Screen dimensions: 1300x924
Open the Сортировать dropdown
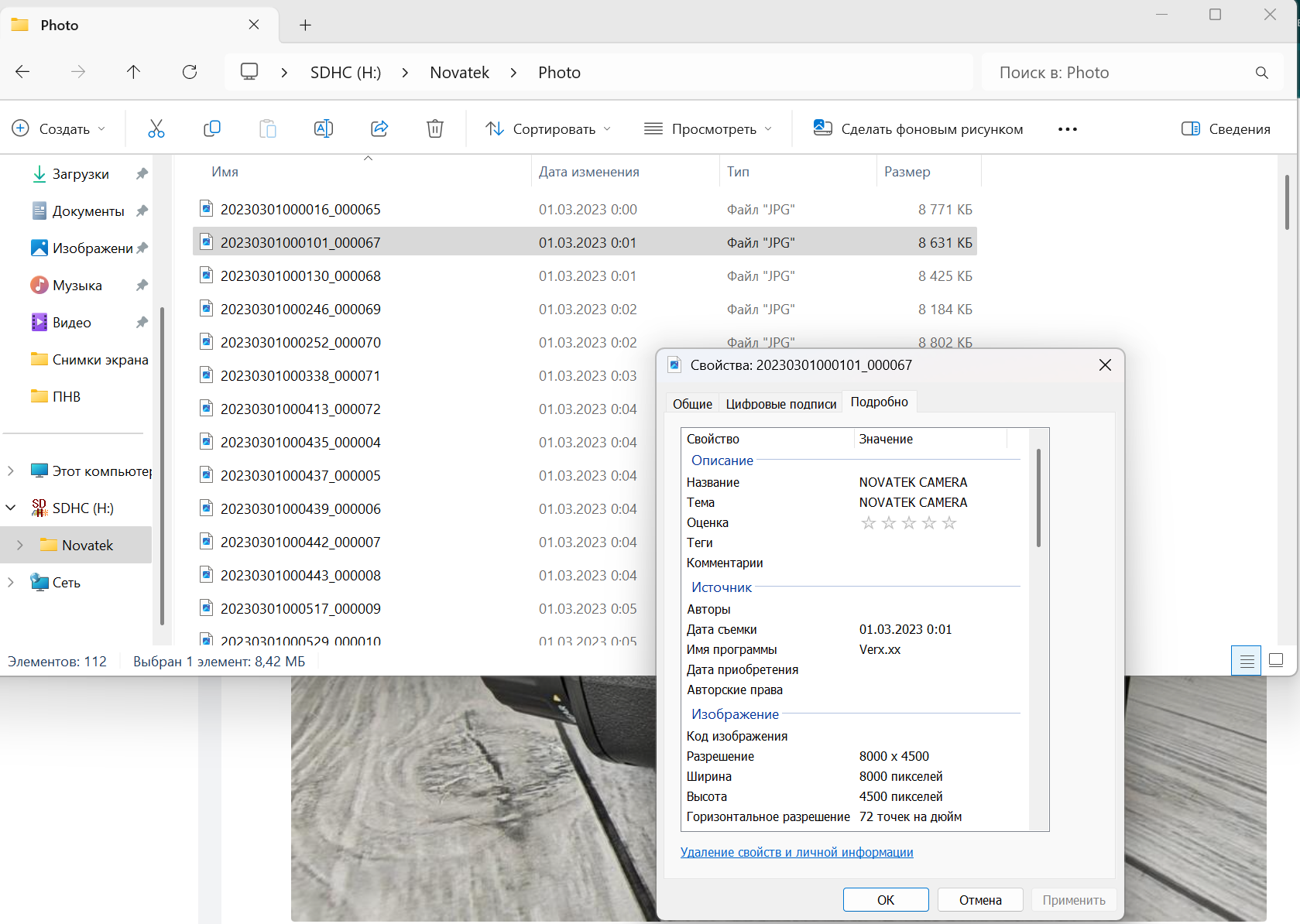coord(548,129)
